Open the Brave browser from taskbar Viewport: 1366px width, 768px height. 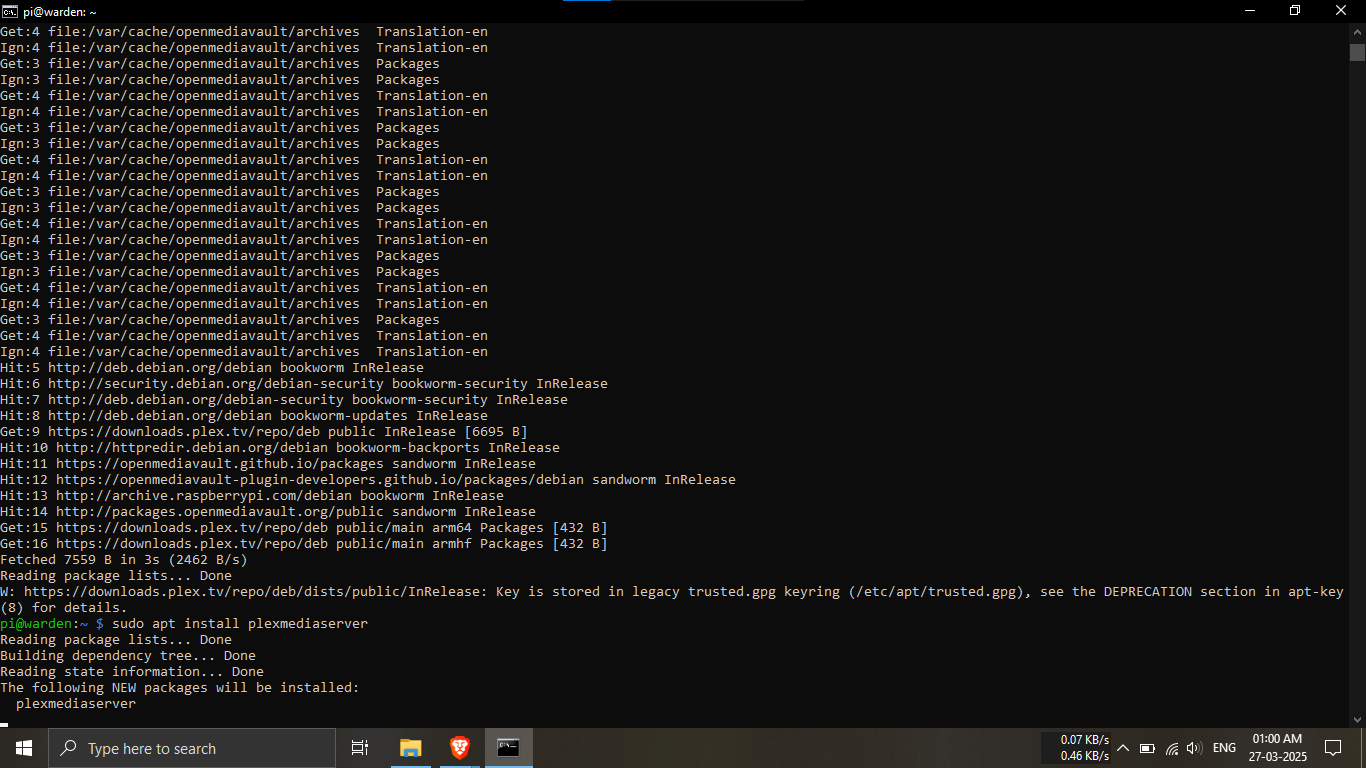tap(459, 748)
